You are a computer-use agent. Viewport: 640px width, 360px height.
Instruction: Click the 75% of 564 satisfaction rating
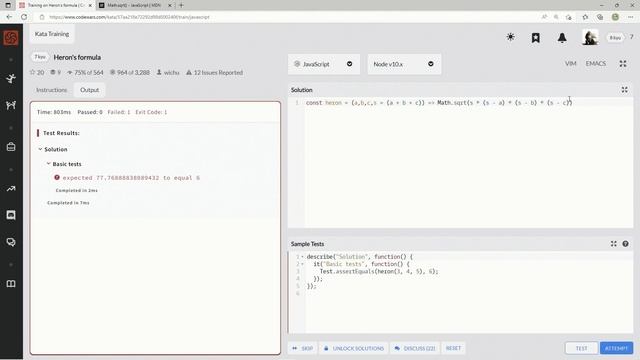pyautogui.click(x=85, y=72)
